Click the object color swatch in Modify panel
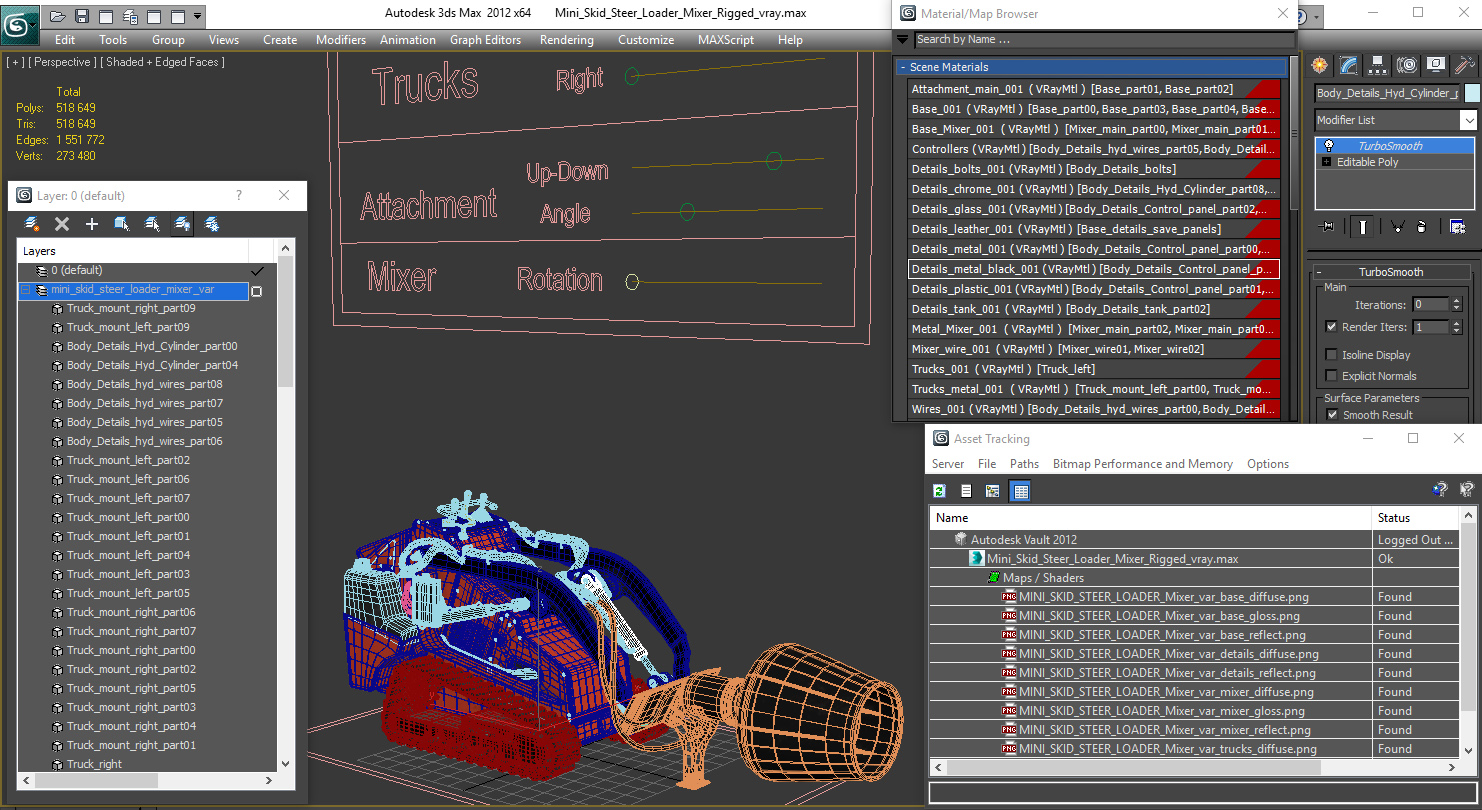This screenshot has width=1482, height=810. tap(1471, 93)
